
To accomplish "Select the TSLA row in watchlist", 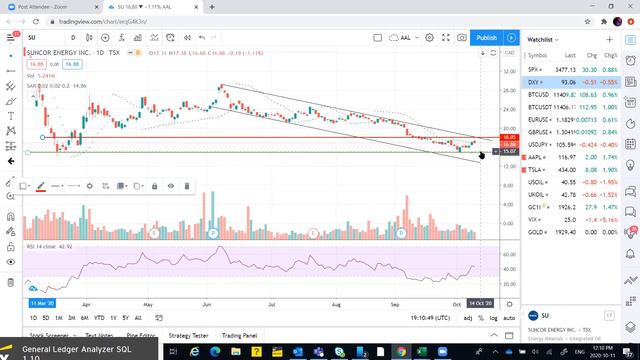I will [571, 170].
